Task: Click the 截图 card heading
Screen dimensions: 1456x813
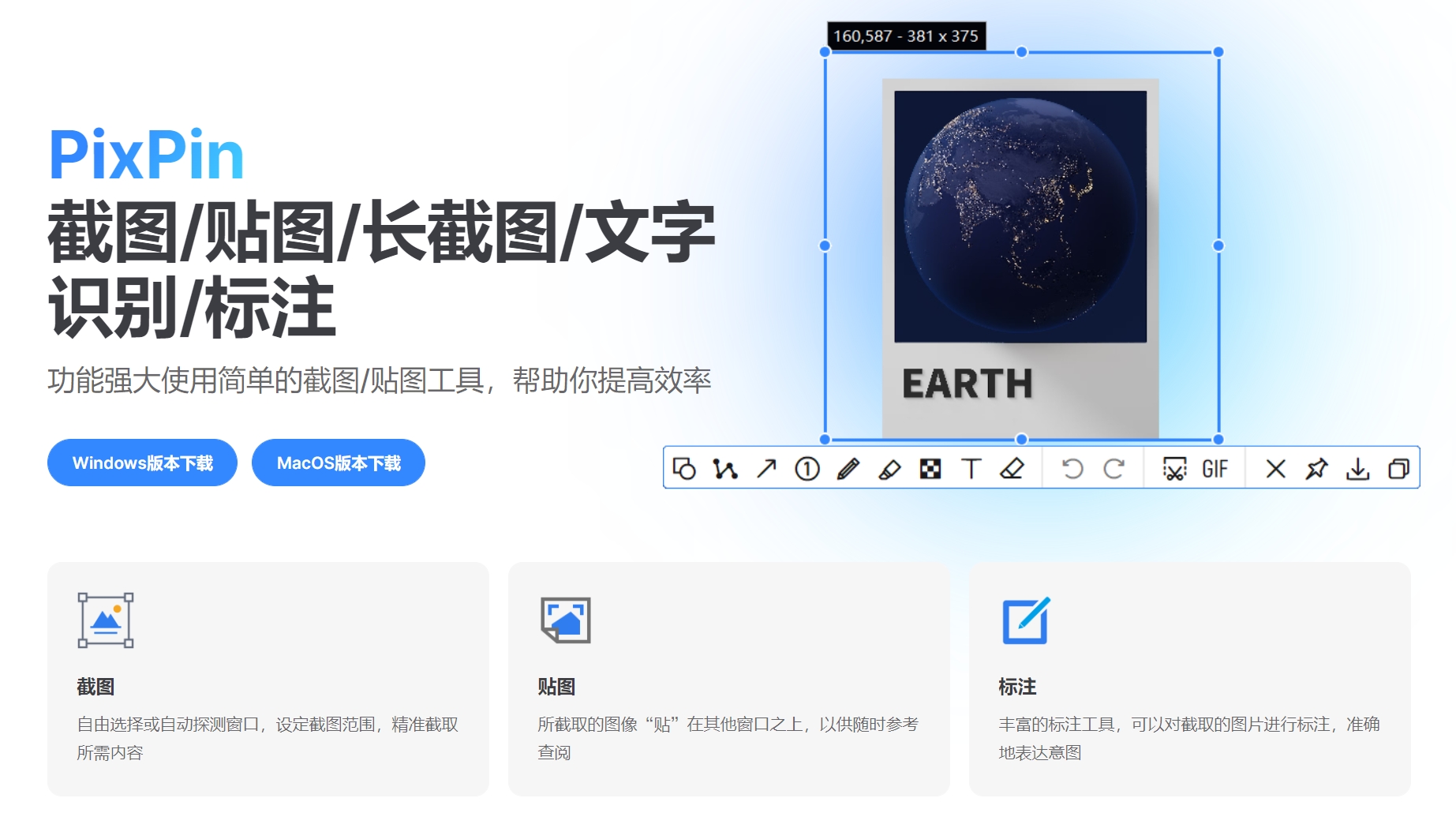Action: click(x=95, y=687)
